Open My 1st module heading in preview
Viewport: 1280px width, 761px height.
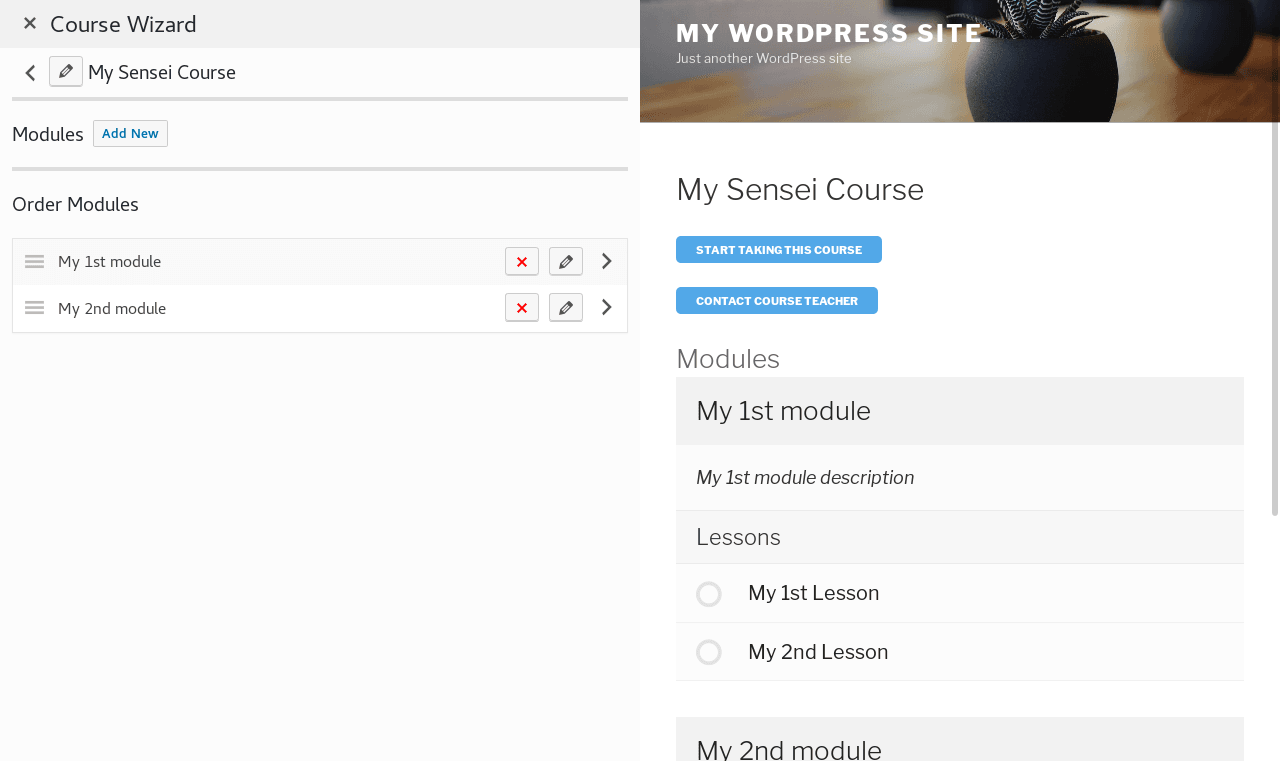click(x=783, y=411)
